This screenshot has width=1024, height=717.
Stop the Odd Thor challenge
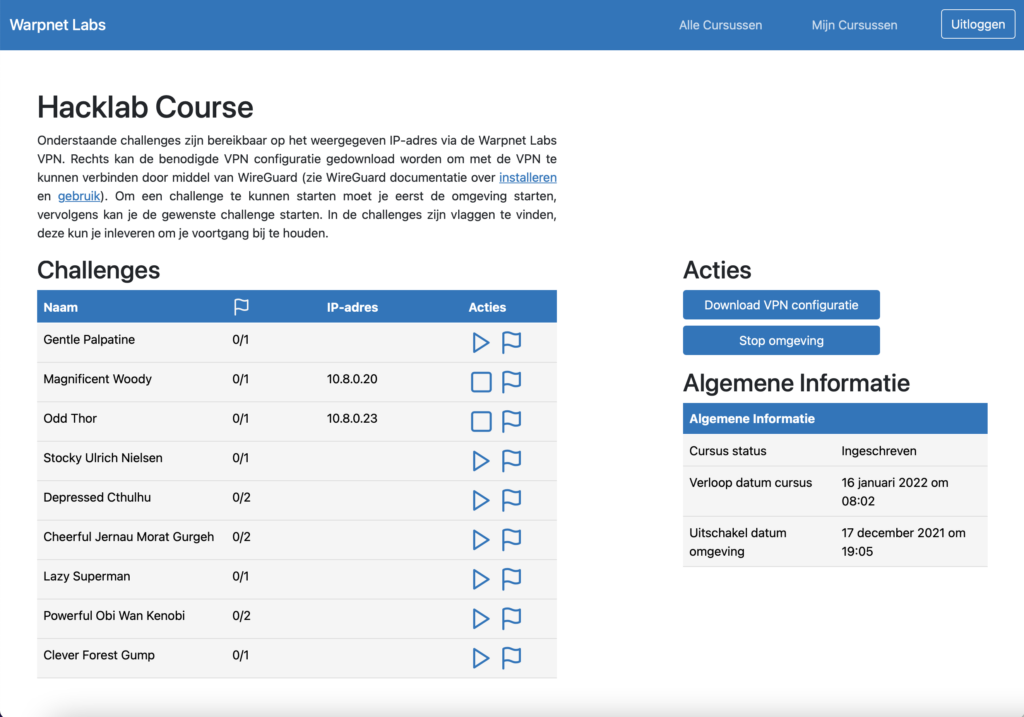coord(481,421)
